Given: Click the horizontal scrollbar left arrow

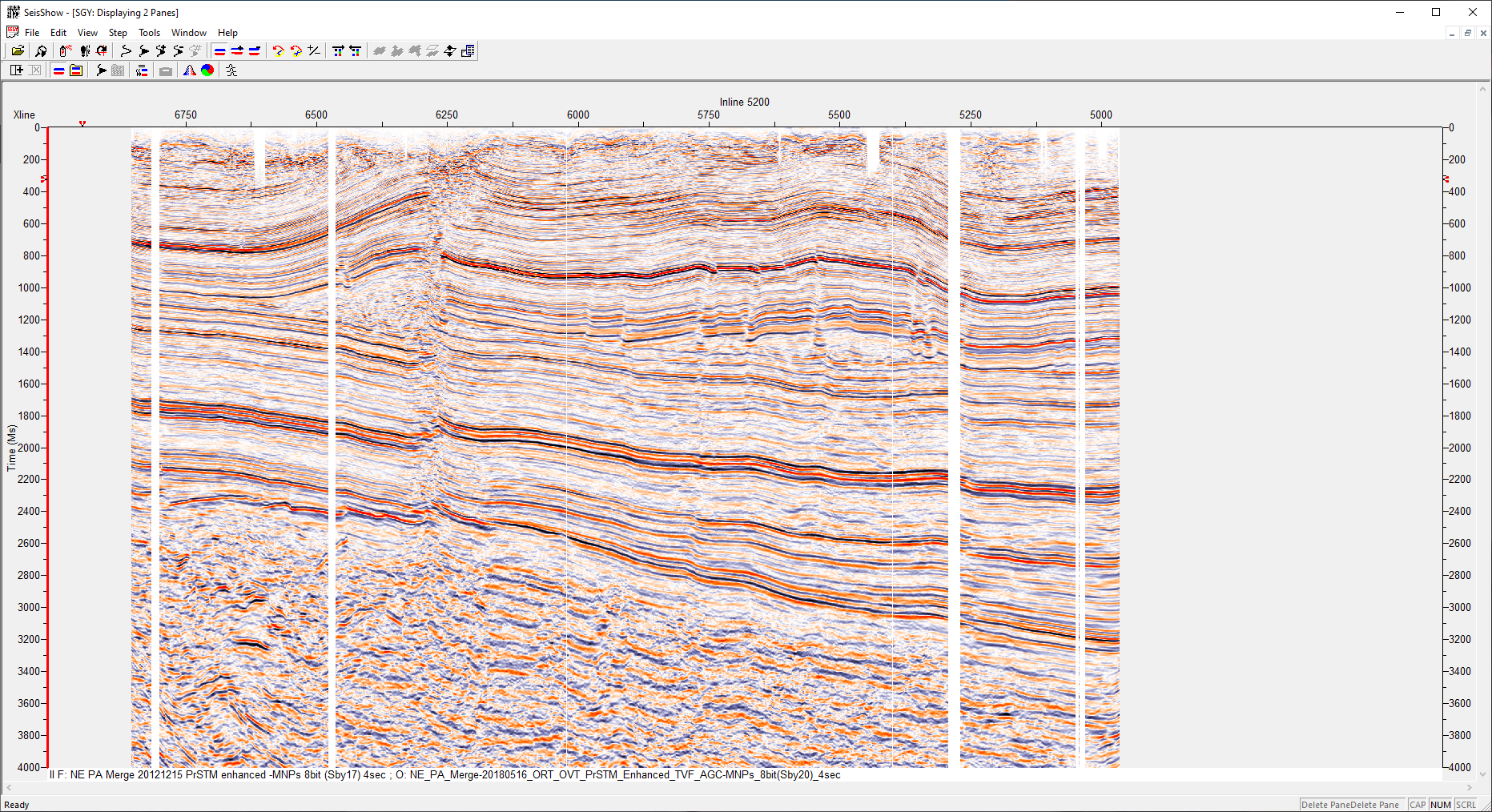Looking at the screenshot, I should (x=9, y=788).
